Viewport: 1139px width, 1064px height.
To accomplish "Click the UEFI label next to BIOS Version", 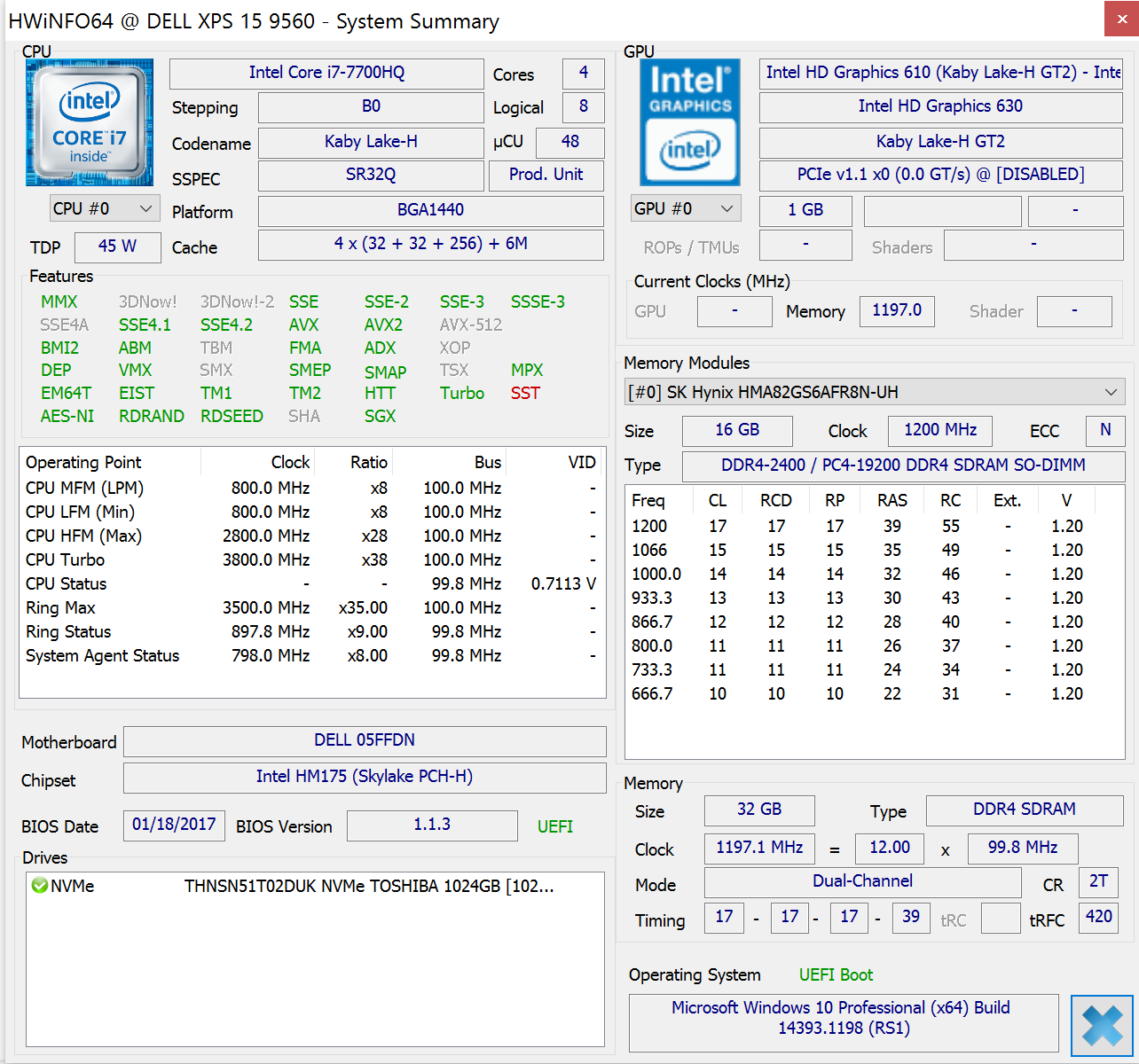I will 555,826.
